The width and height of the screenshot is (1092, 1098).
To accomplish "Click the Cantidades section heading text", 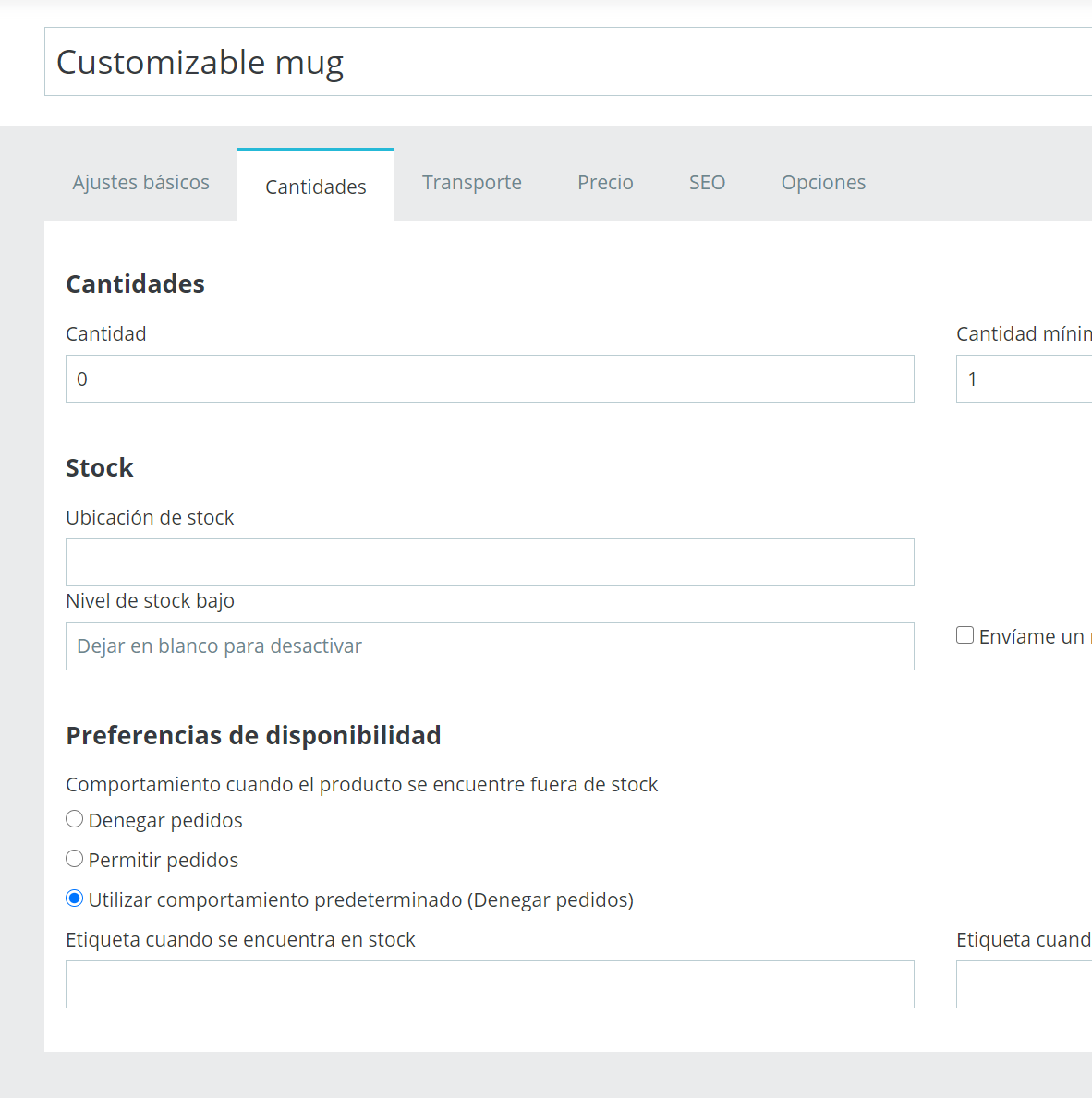I will tap(135, 284).
